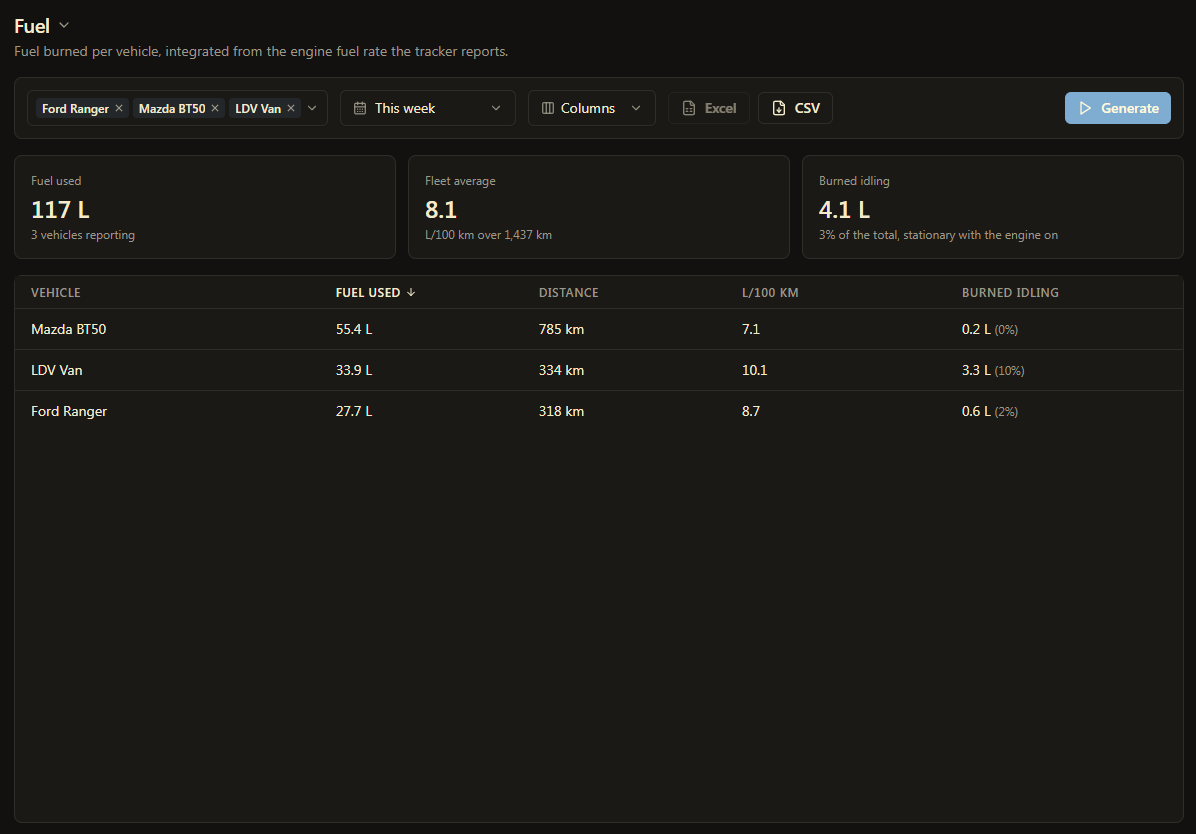Click the Generate button
1196x834 pixels.
click(x=1117, y=108)
